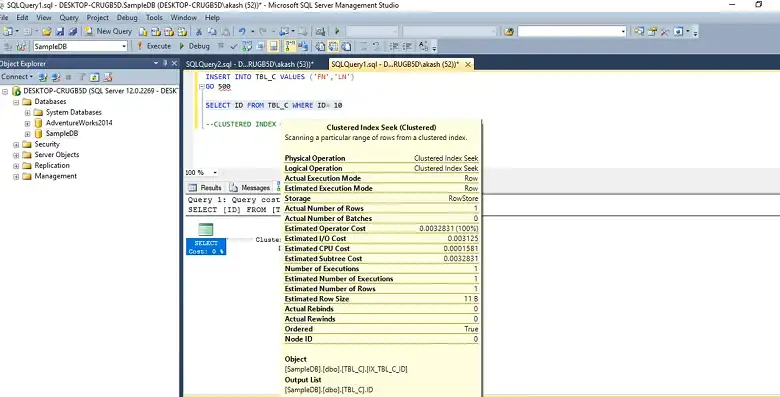Collapse the Databases folder
780x397 pixels.
(x=16, y=102)
